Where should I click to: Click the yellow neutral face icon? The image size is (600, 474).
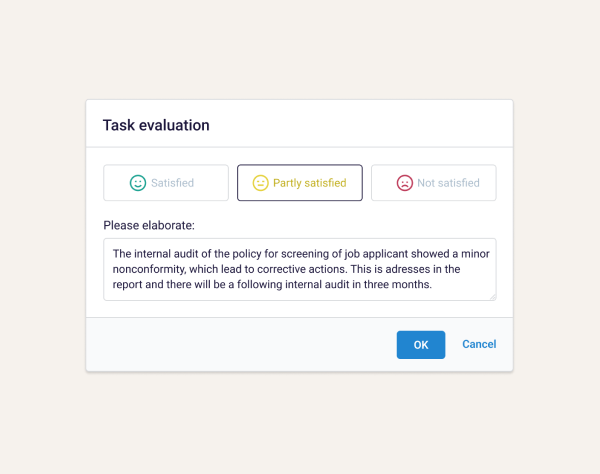(x=260, y=183)
